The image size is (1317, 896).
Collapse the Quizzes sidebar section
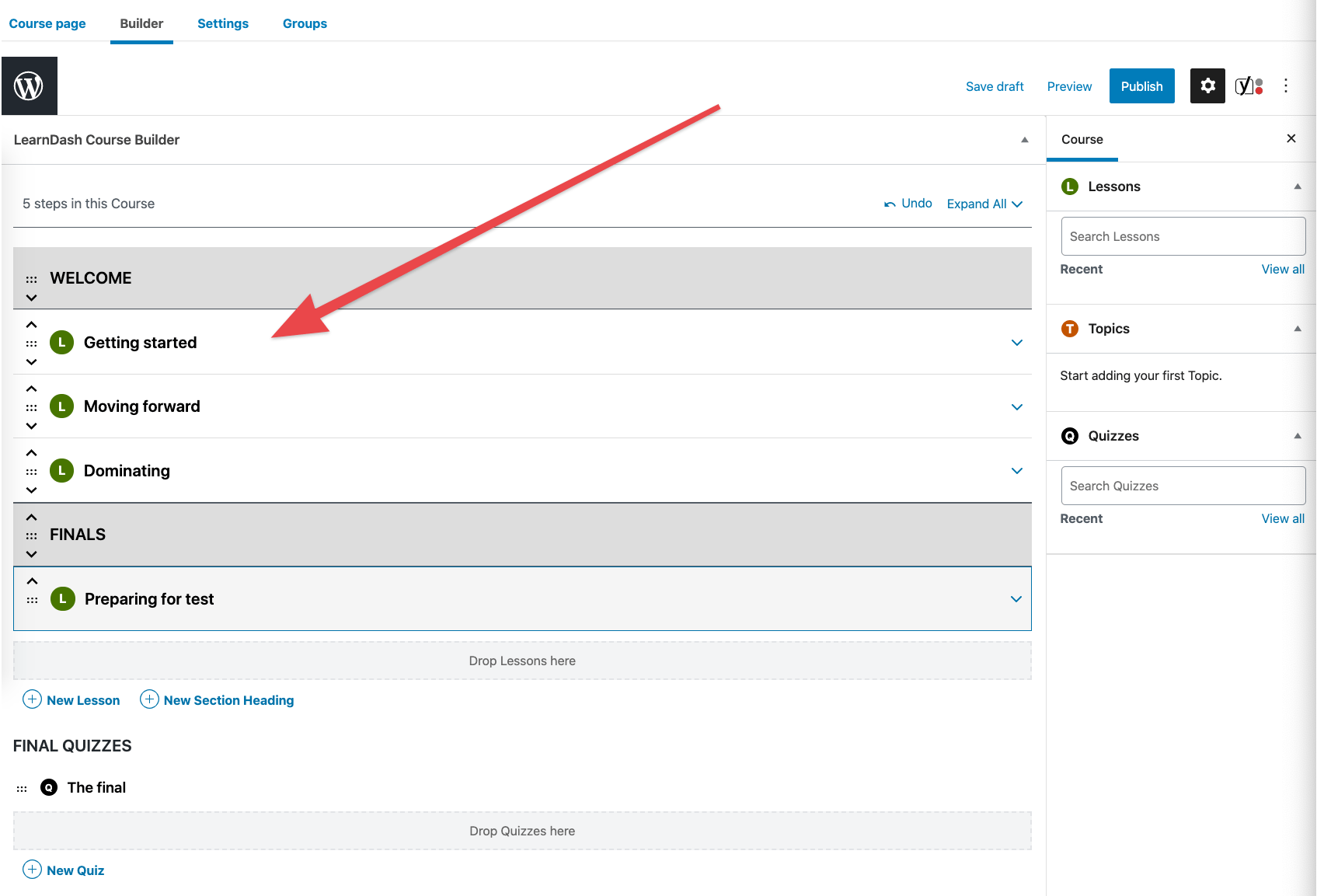pos(1297,436)
